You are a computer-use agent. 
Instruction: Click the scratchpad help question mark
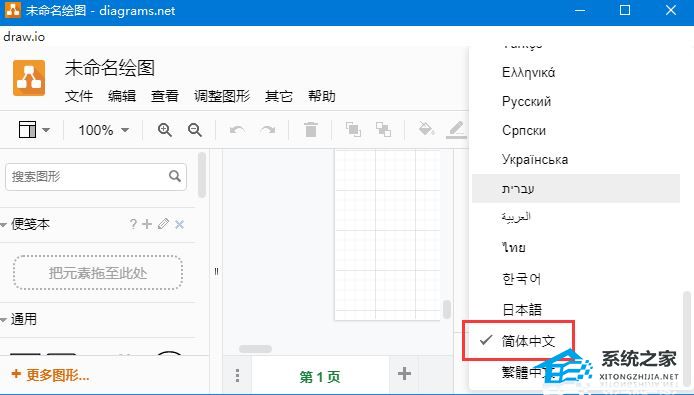click(133, 224)
